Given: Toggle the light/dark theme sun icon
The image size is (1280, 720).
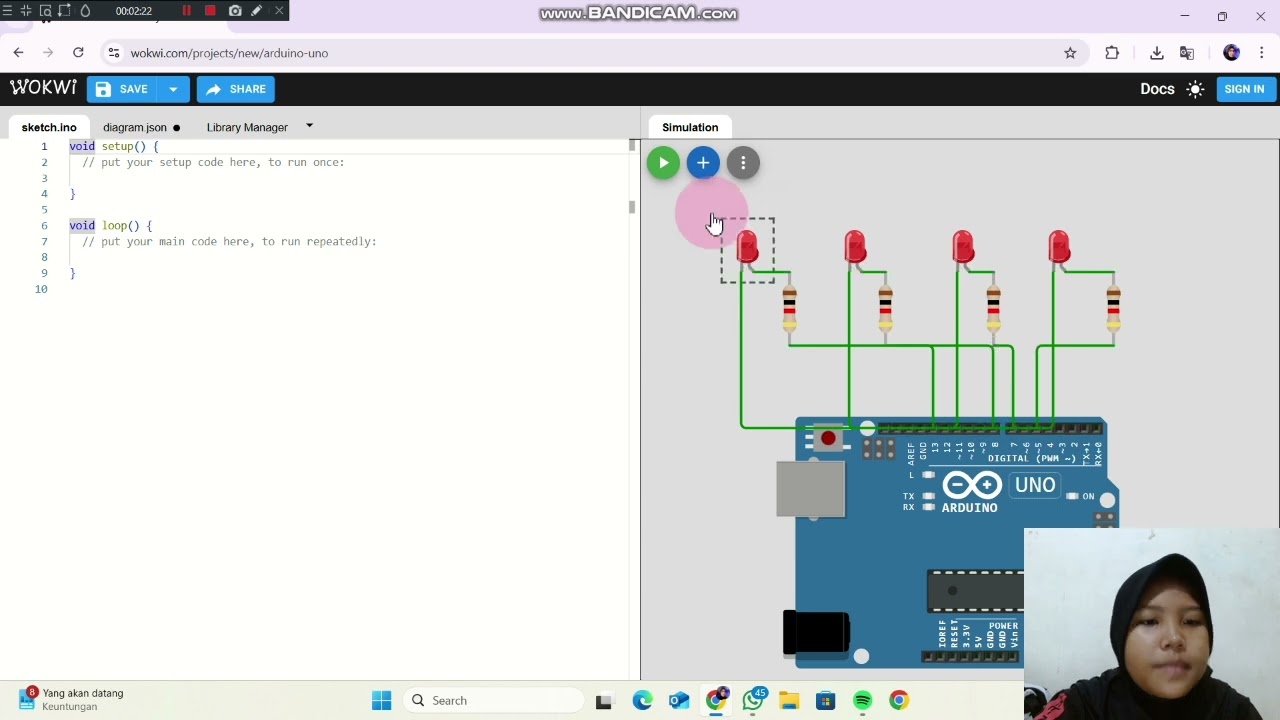Looking at the screenshot, I should 1195,89.
